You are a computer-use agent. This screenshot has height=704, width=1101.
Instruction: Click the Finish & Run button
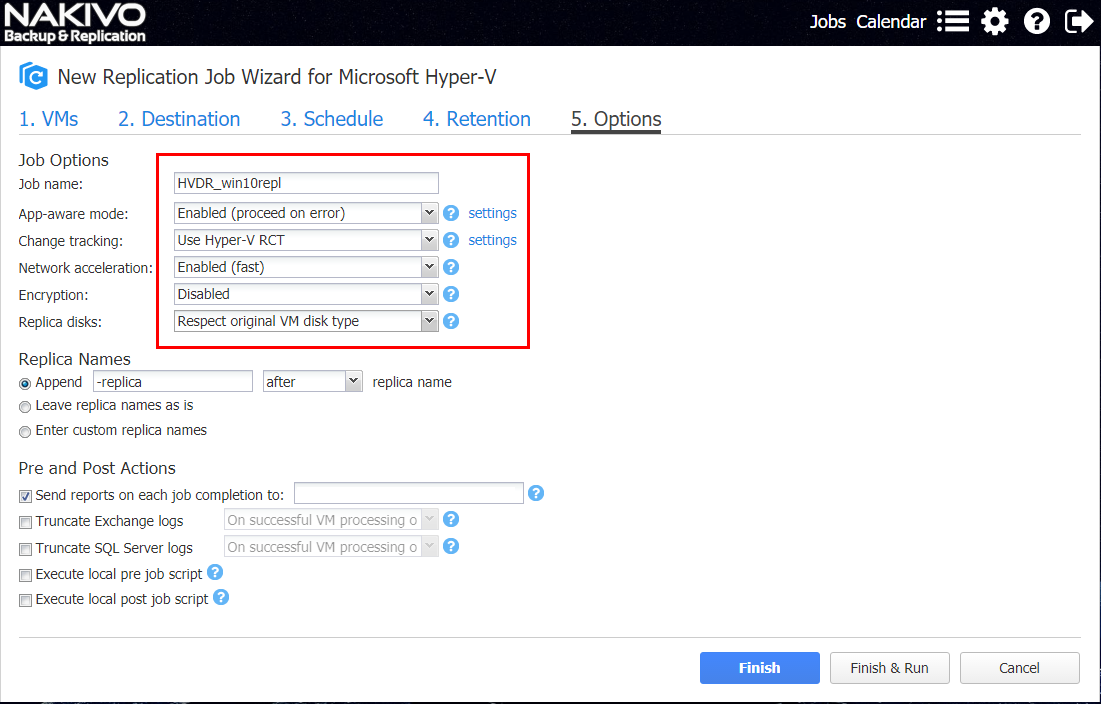[889, 668]
